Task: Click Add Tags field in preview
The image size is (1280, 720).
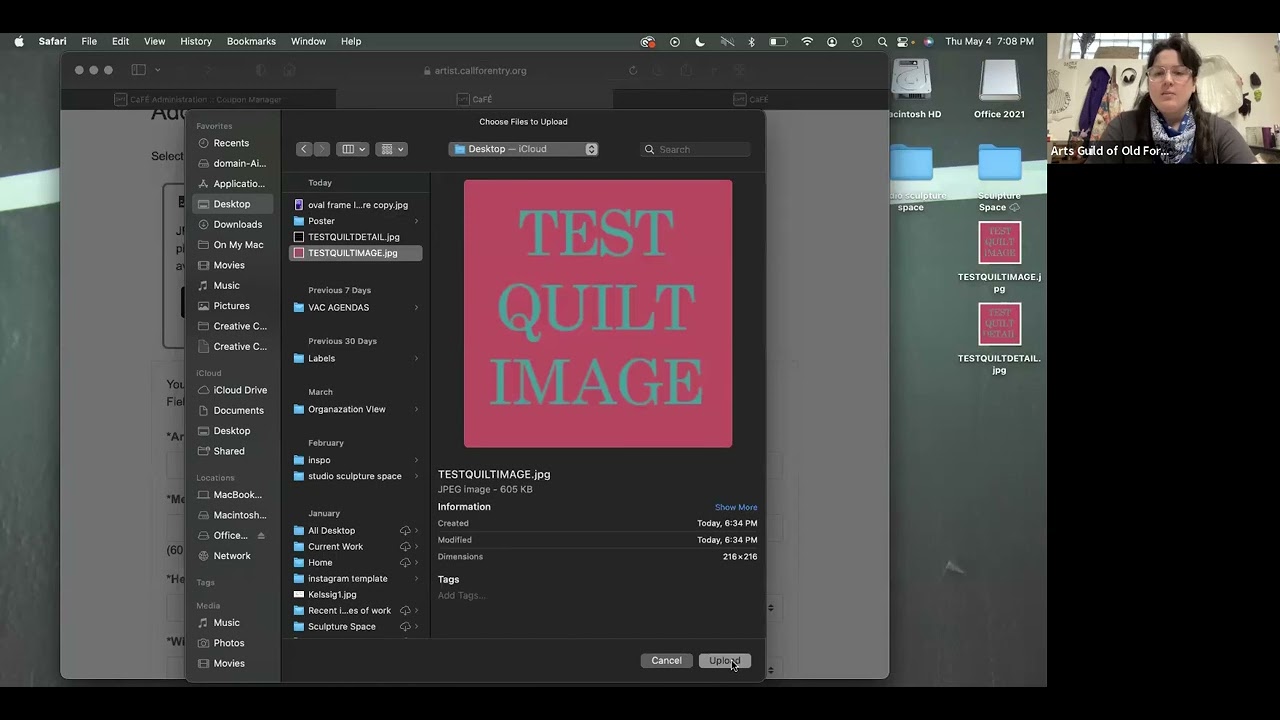Action: (462, 595)
